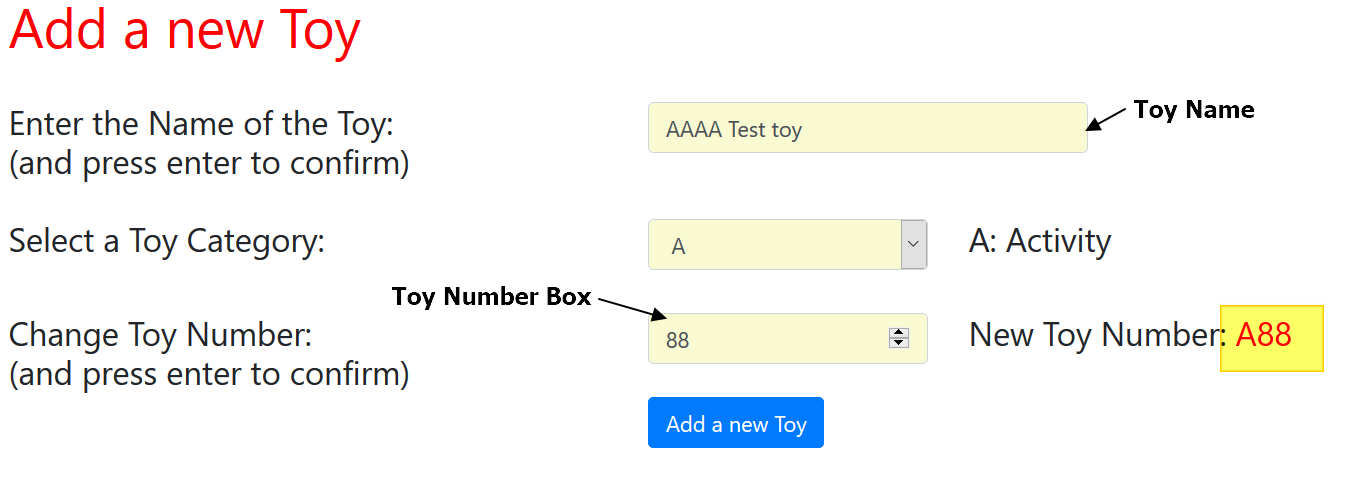This screenshot has height=502, width=1362.
Task: Click the dropdown arrow of the category selector
Action: coord(914,245)
